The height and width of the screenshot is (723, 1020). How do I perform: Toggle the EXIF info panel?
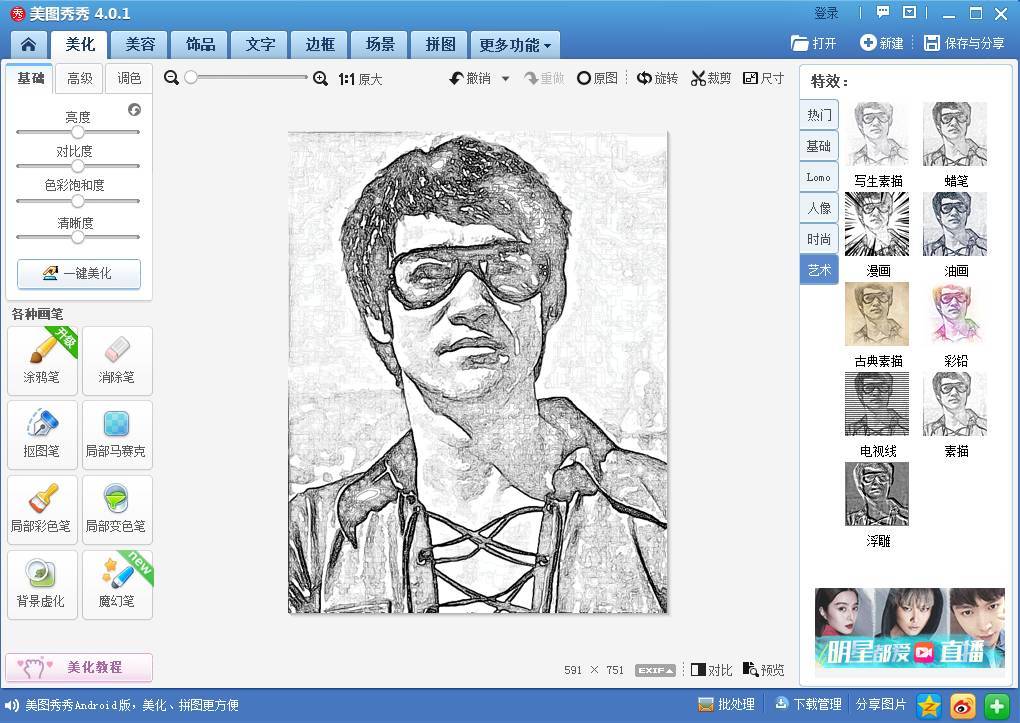click(x=655, y=670)
